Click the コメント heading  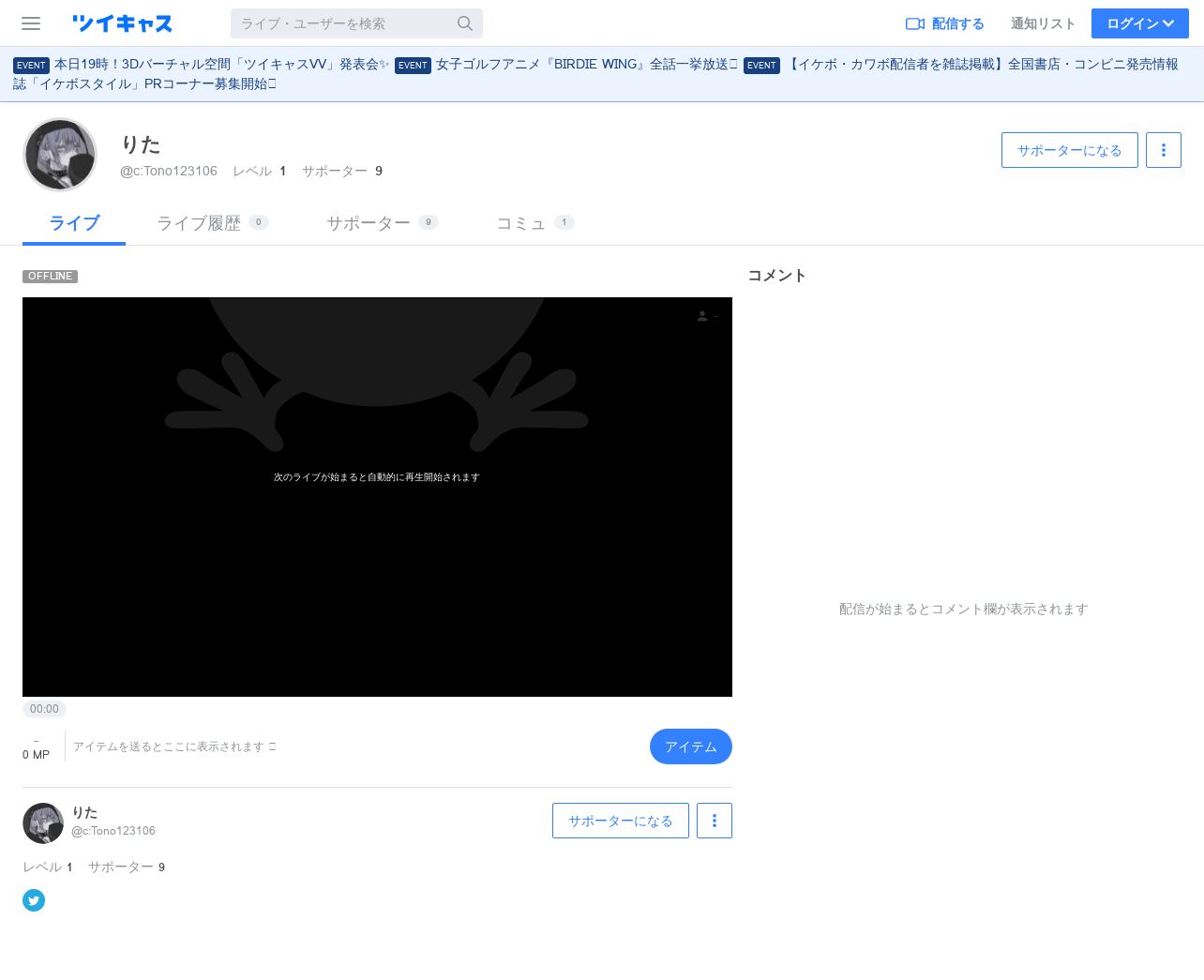[776, 275]
